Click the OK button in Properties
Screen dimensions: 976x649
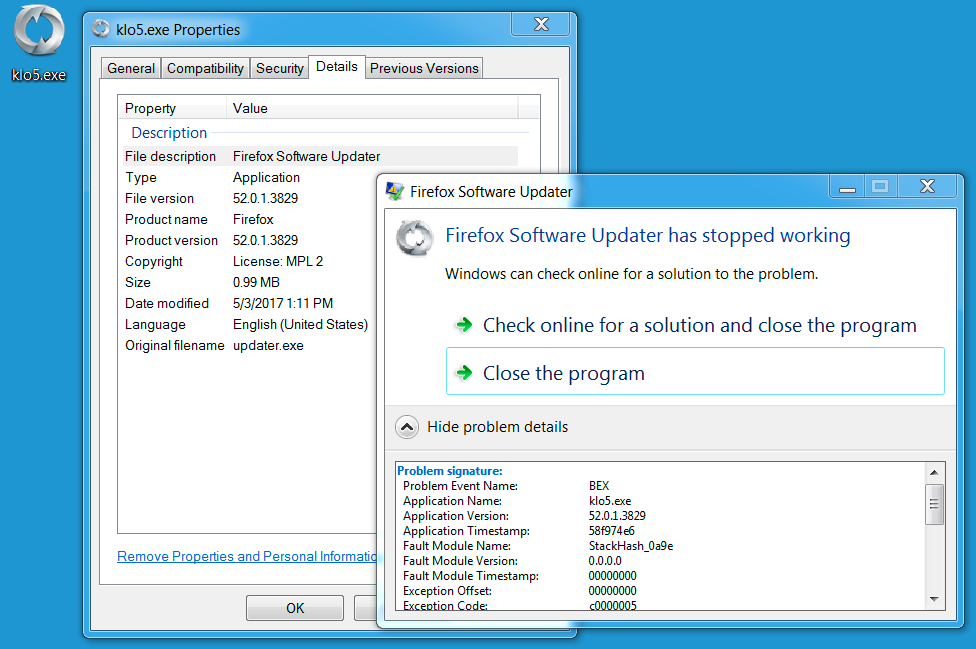click(295, 608)
